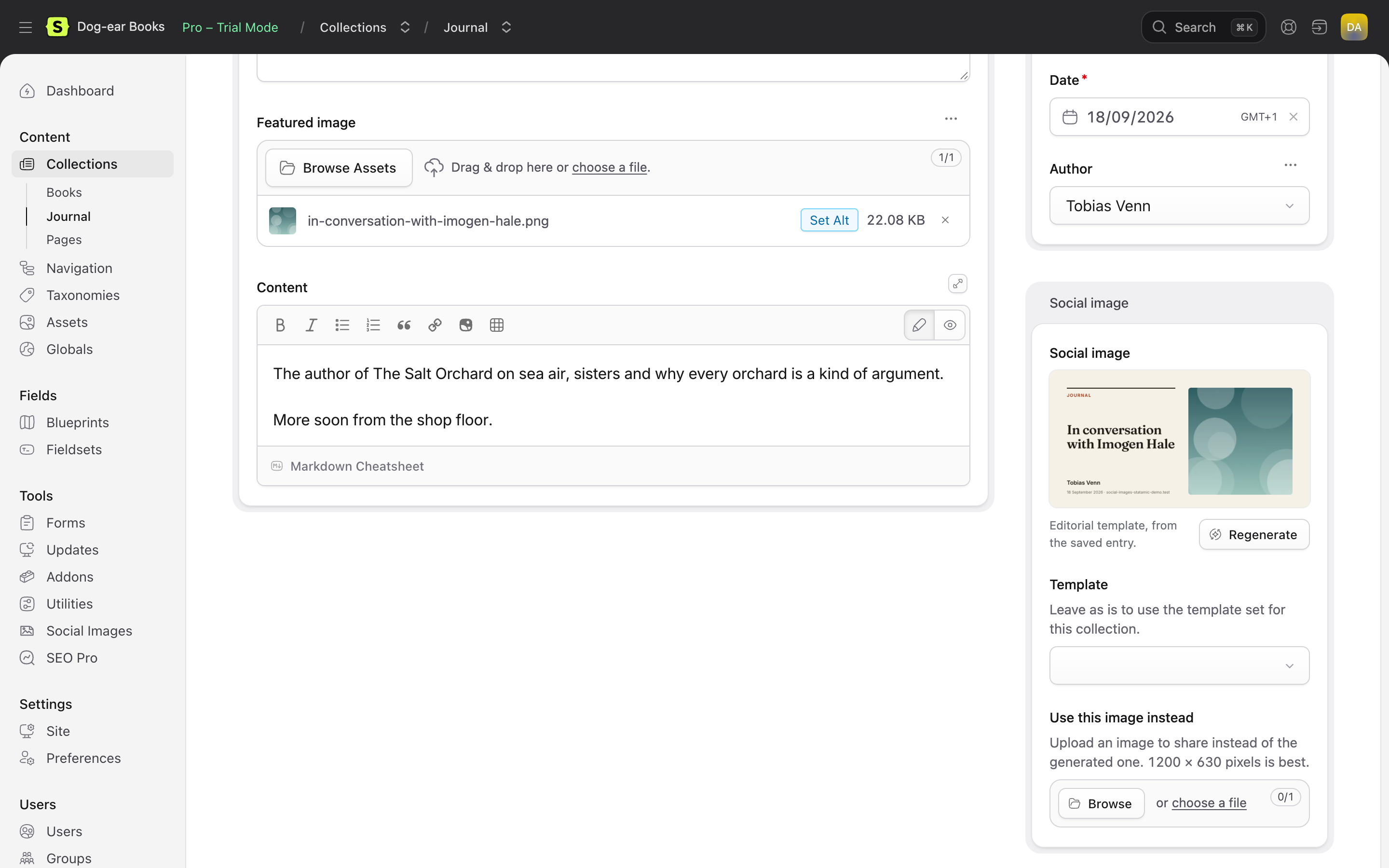
Task: Open the Template dropdown
Action: [1179, 665]
